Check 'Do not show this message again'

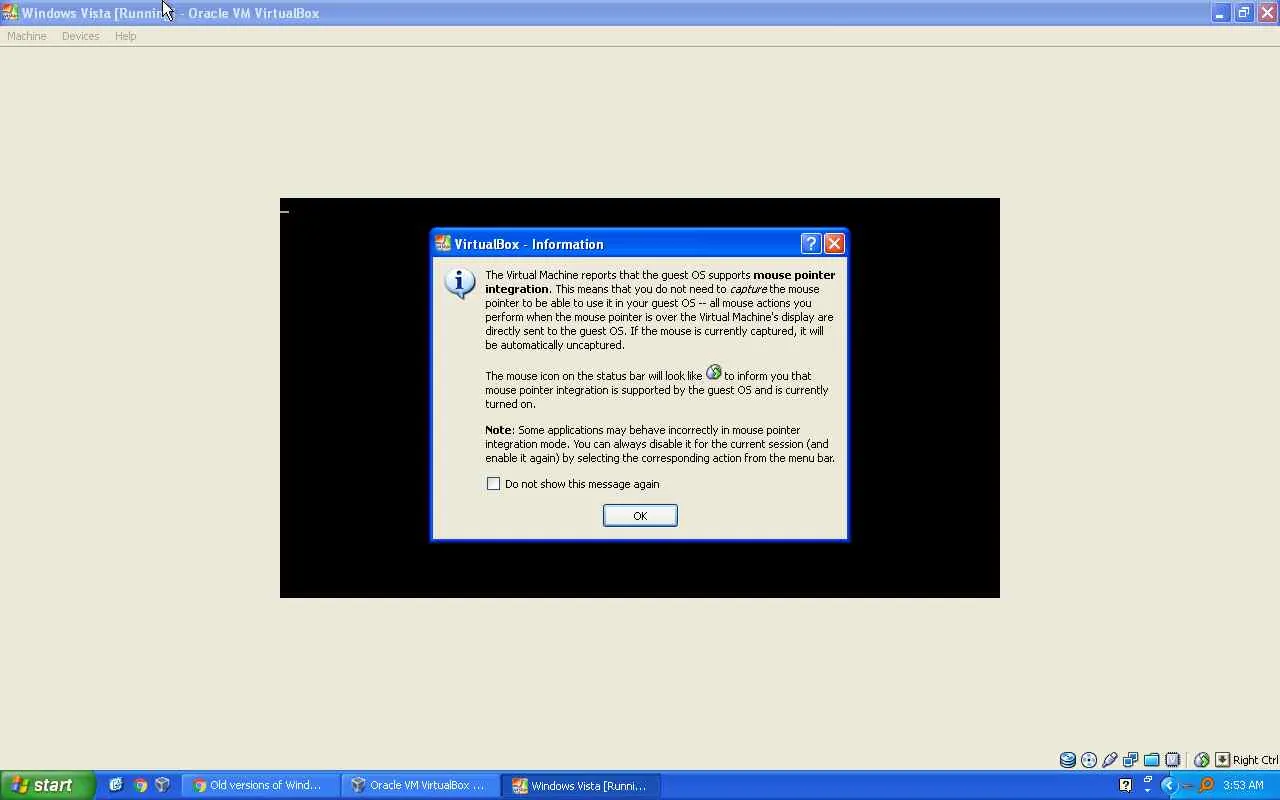click(x=493, y=484)
